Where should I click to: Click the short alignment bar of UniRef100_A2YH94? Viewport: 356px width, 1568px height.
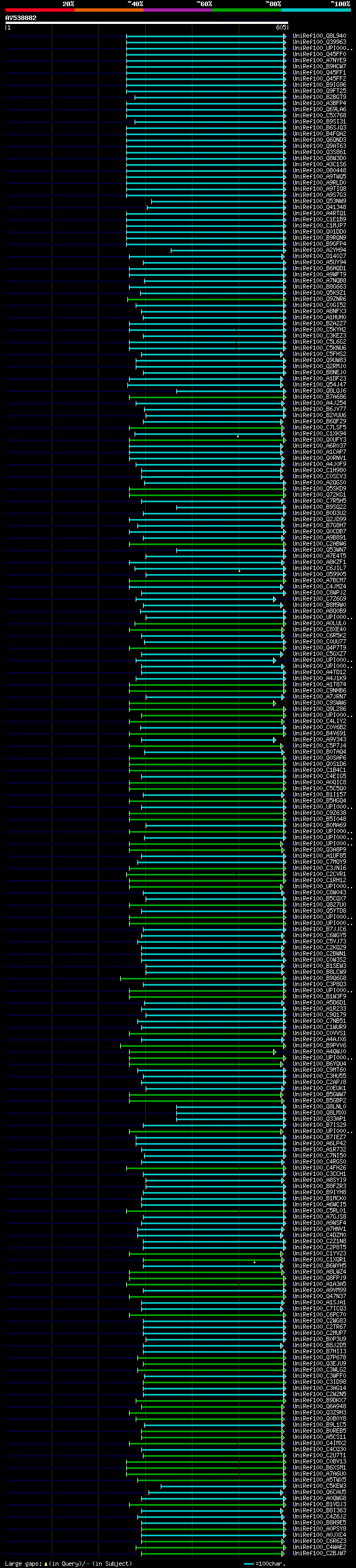228,250
